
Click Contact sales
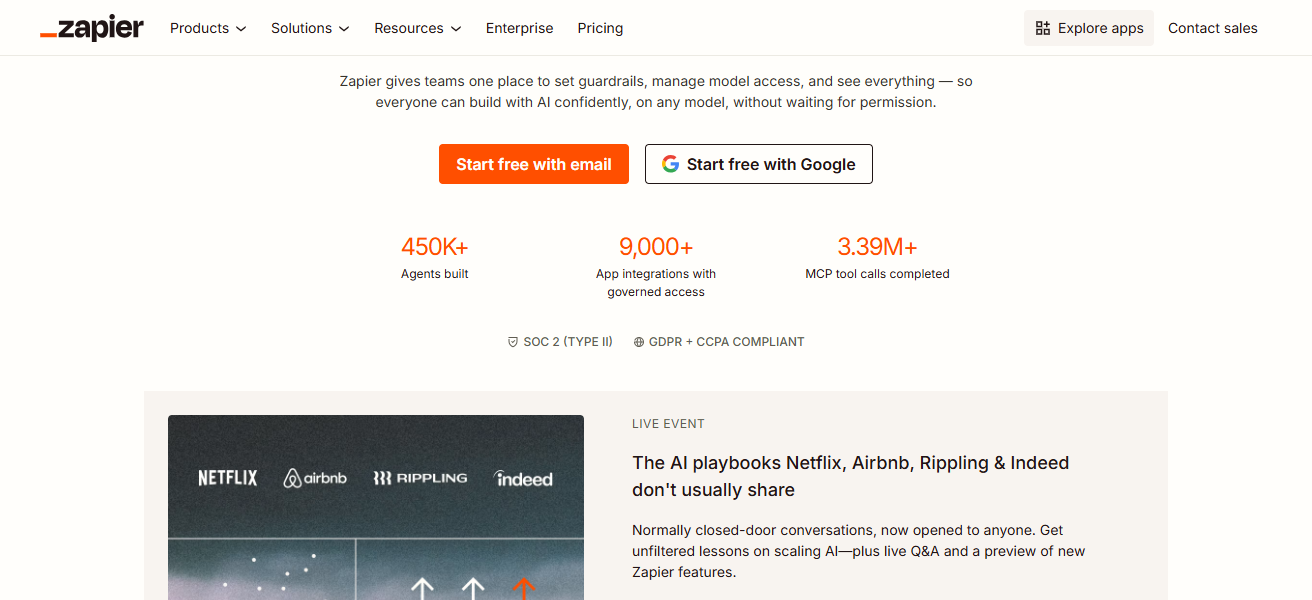[1212, 28]
